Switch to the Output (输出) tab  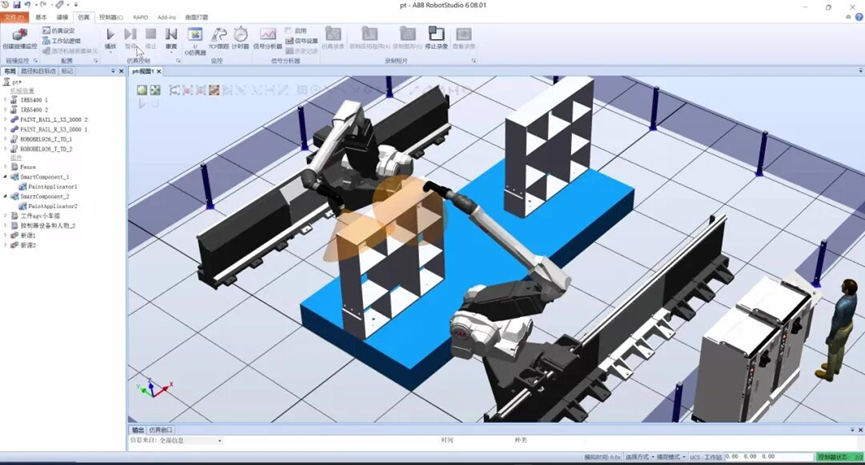[x=138, y=430]
